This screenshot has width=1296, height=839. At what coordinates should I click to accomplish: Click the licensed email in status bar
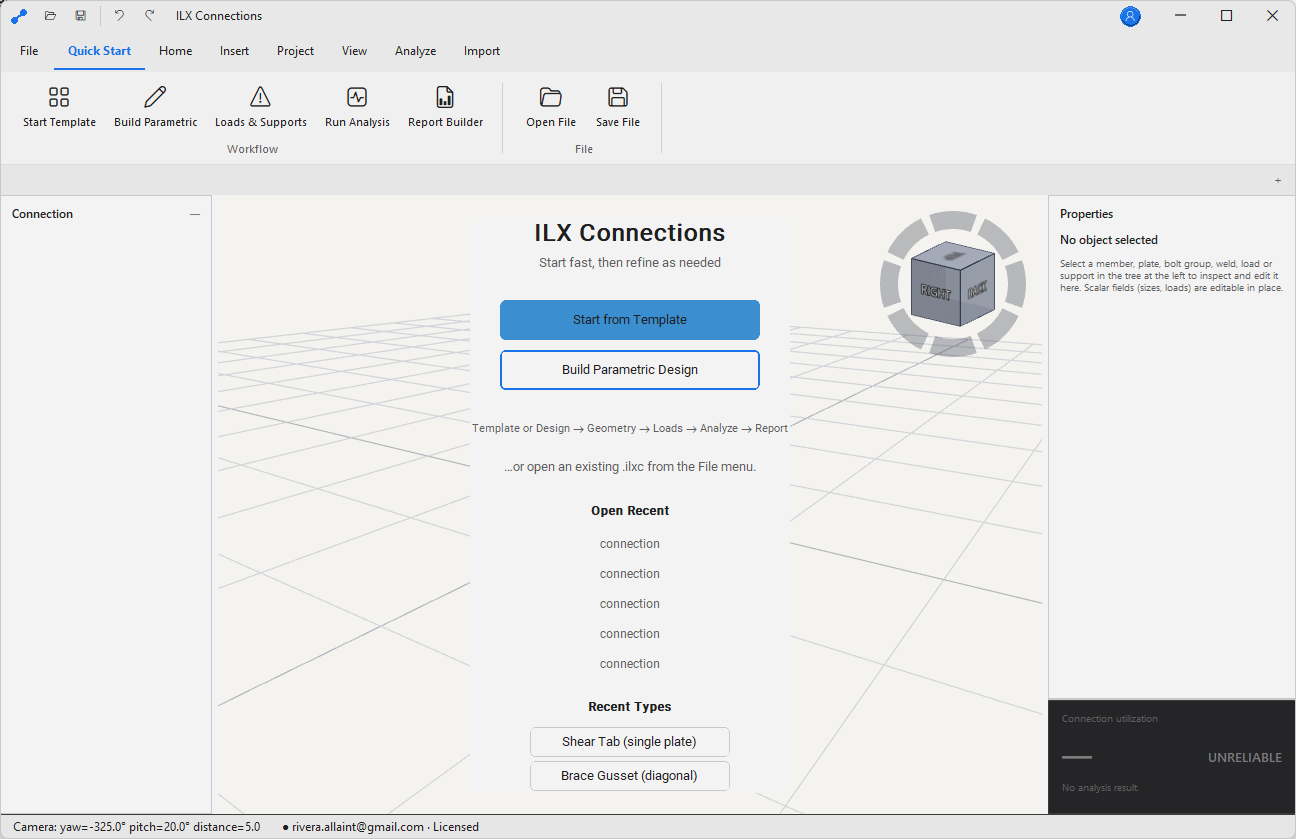coord(381,827)
